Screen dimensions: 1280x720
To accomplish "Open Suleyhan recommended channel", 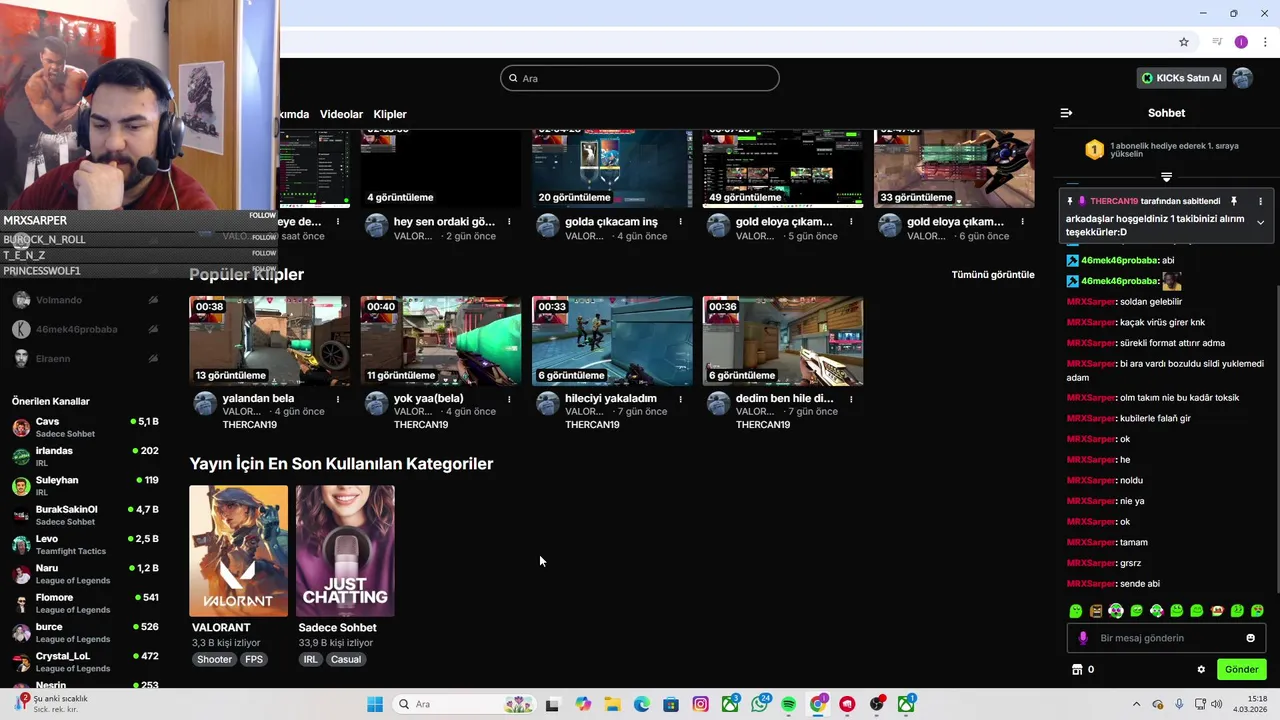I will [x=85, y=486].
